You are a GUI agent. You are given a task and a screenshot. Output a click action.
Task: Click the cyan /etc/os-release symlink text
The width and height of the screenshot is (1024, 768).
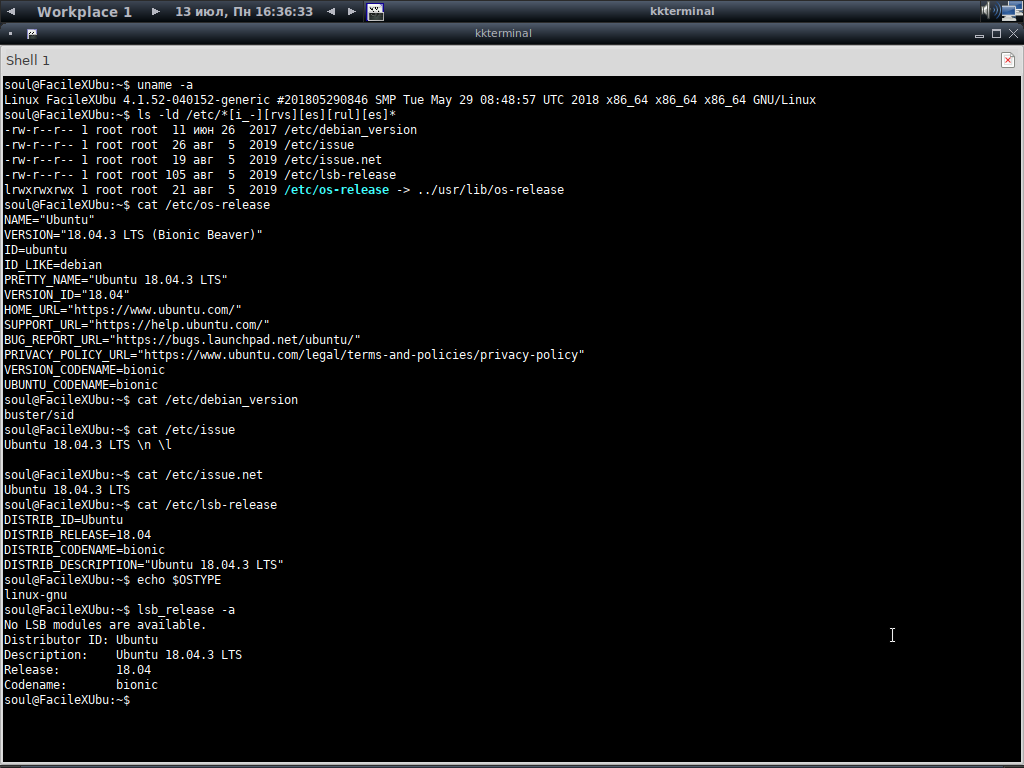336,190
